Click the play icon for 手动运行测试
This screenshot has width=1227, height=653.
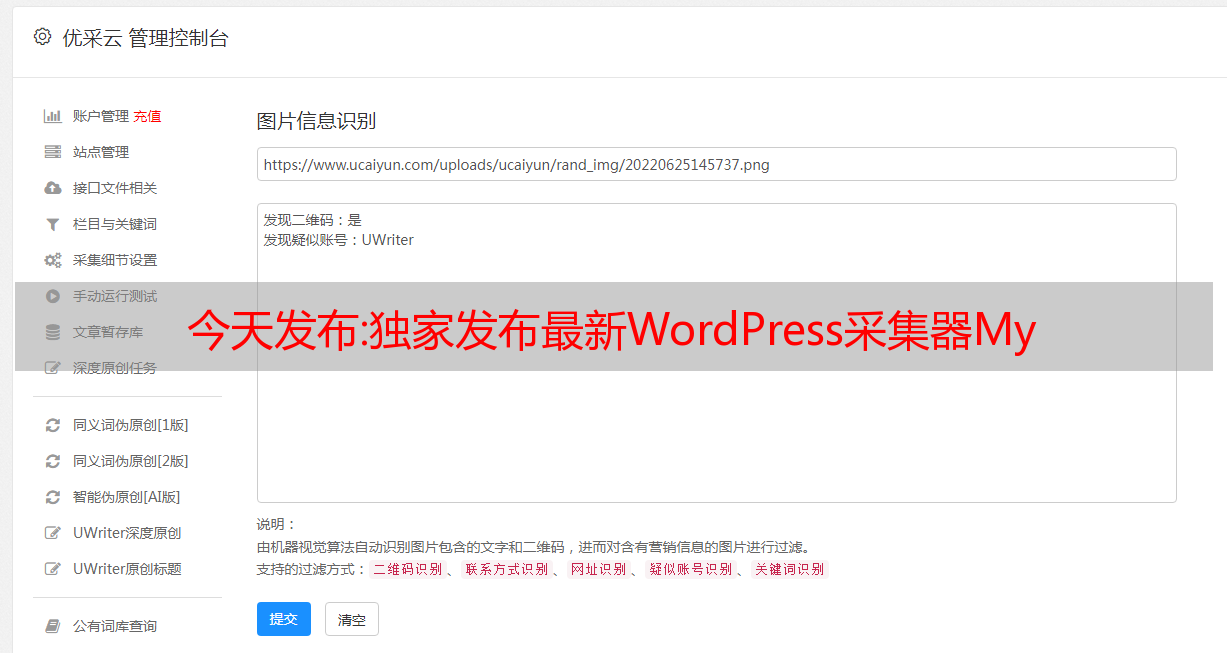(53, 296)
